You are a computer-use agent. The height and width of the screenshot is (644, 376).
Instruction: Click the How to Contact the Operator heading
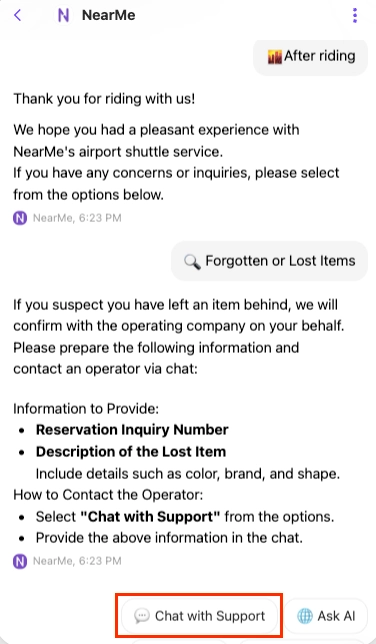[x=108, y=495]
